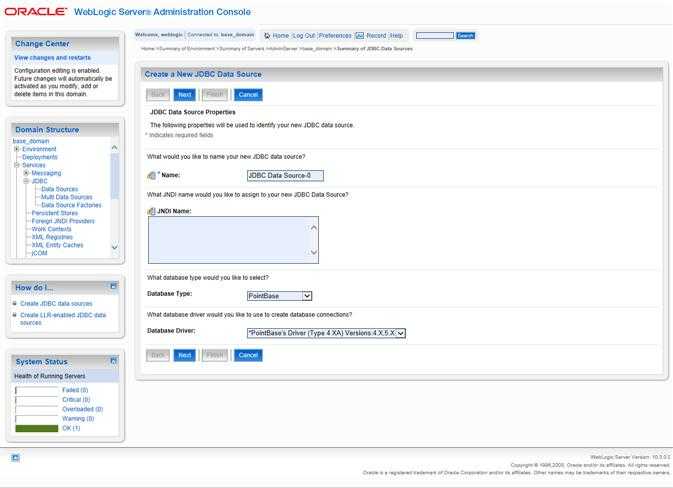This screenshot has width=673, height=488.
Task: Open Home link in top toolbar
Action: [x=281, y=36]
